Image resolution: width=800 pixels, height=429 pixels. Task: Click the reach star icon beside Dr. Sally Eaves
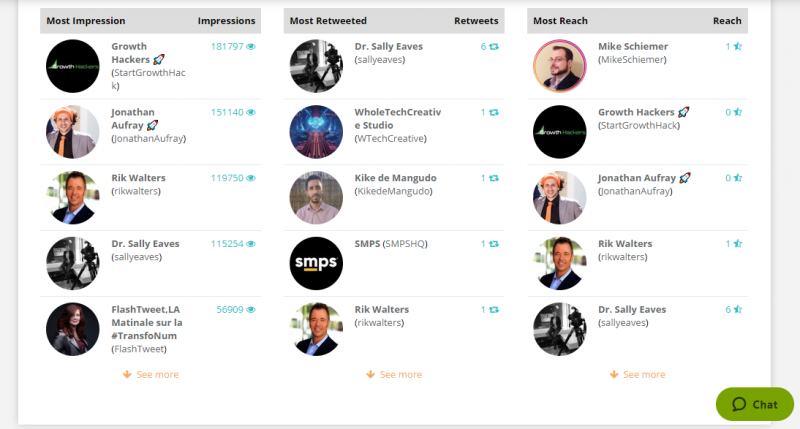(x=738, y=310)
